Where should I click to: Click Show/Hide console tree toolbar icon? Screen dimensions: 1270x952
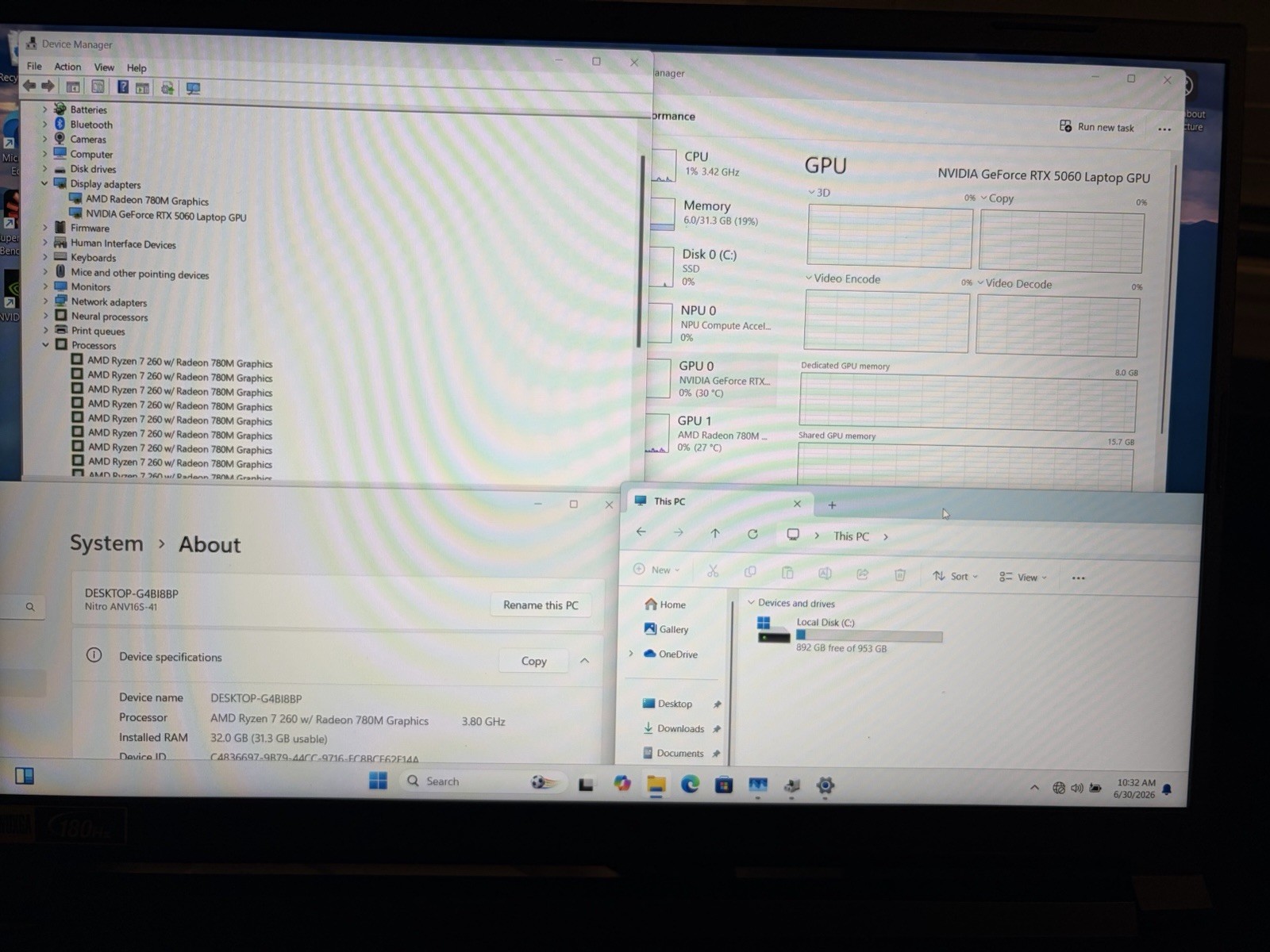pos(72,86)
